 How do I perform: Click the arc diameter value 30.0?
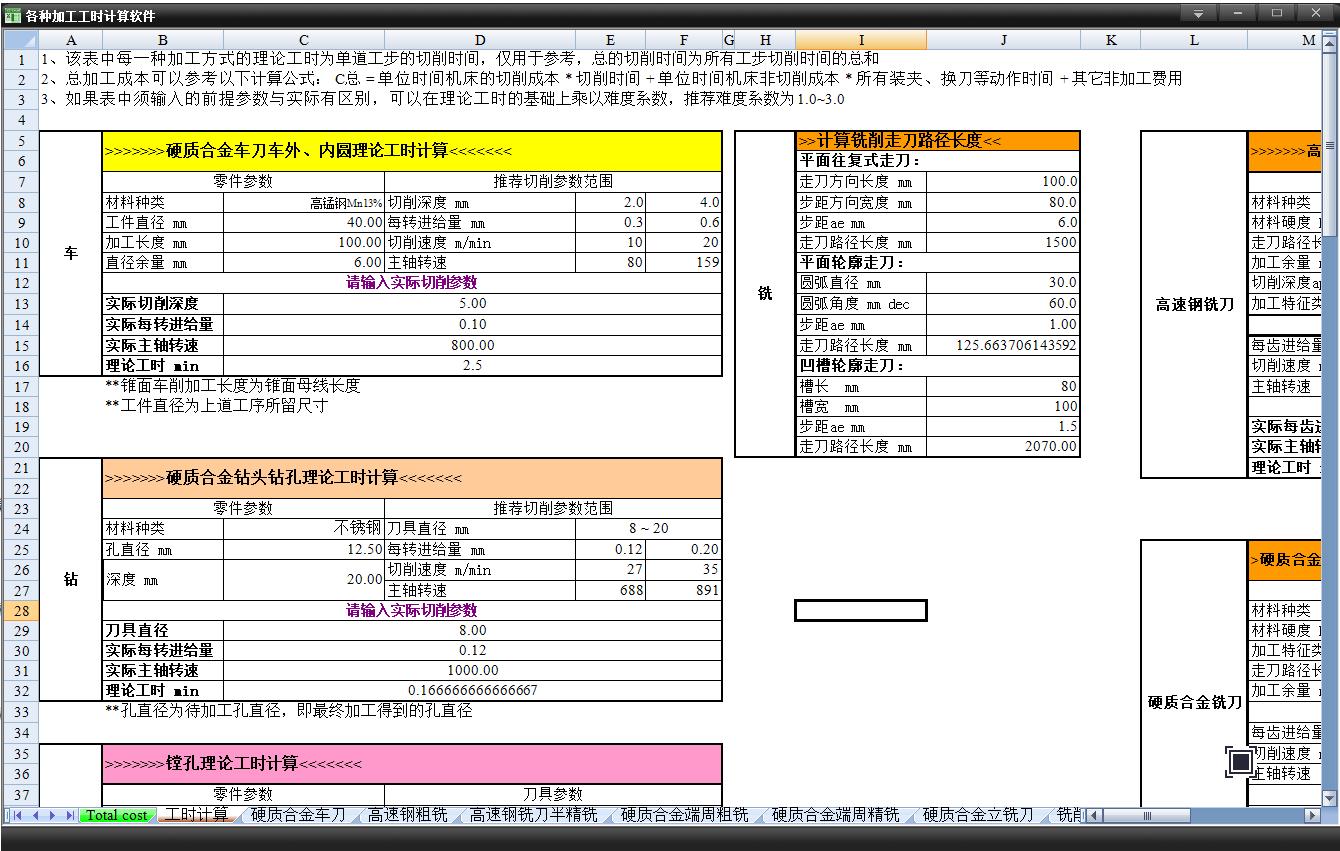[x=1003, y=283]
